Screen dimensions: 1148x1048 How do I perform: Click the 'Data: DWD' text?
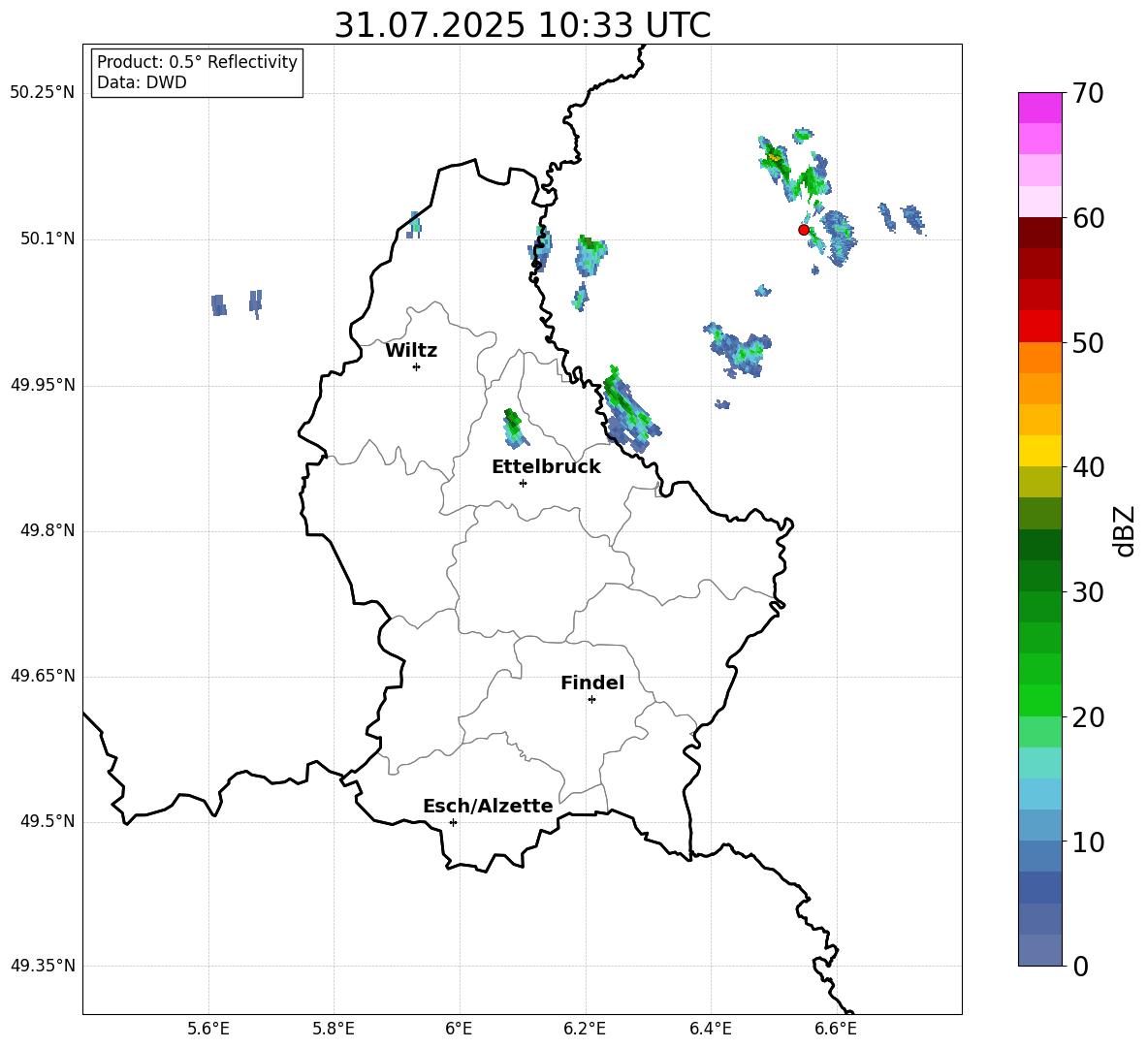click(x=142, y=82)
